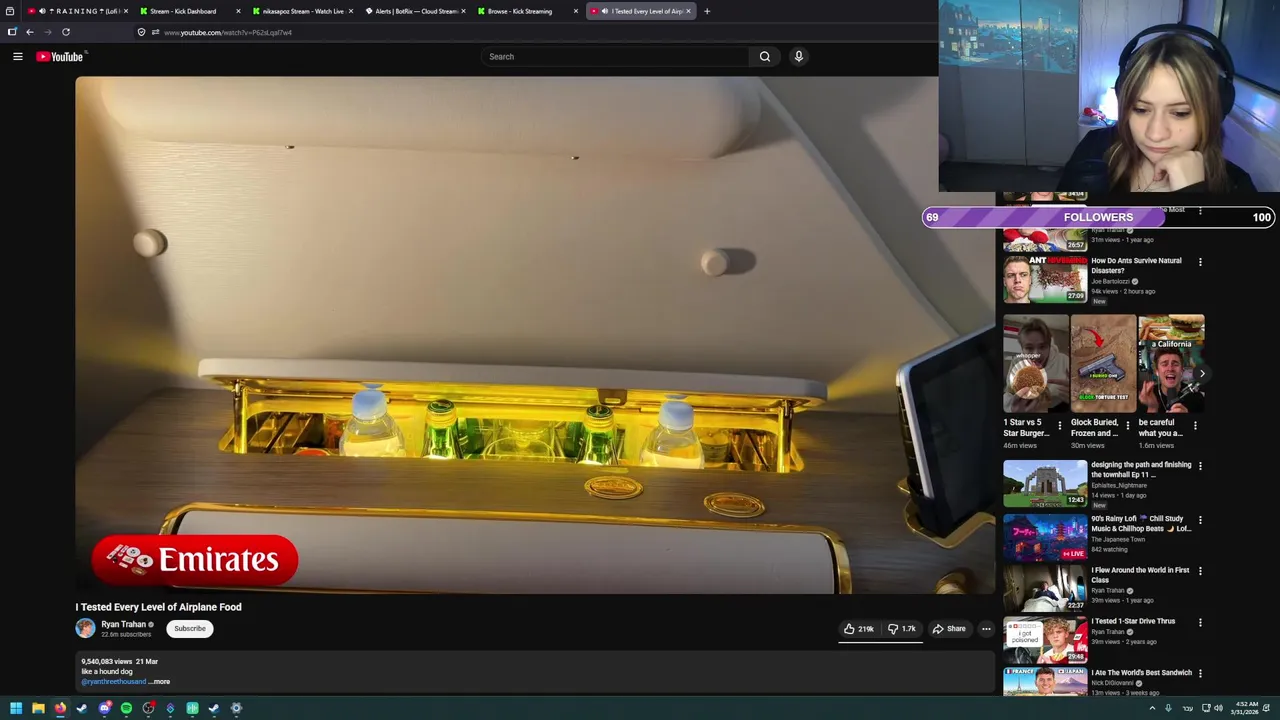Show next shorts with the right arrow

[1201, 374]
